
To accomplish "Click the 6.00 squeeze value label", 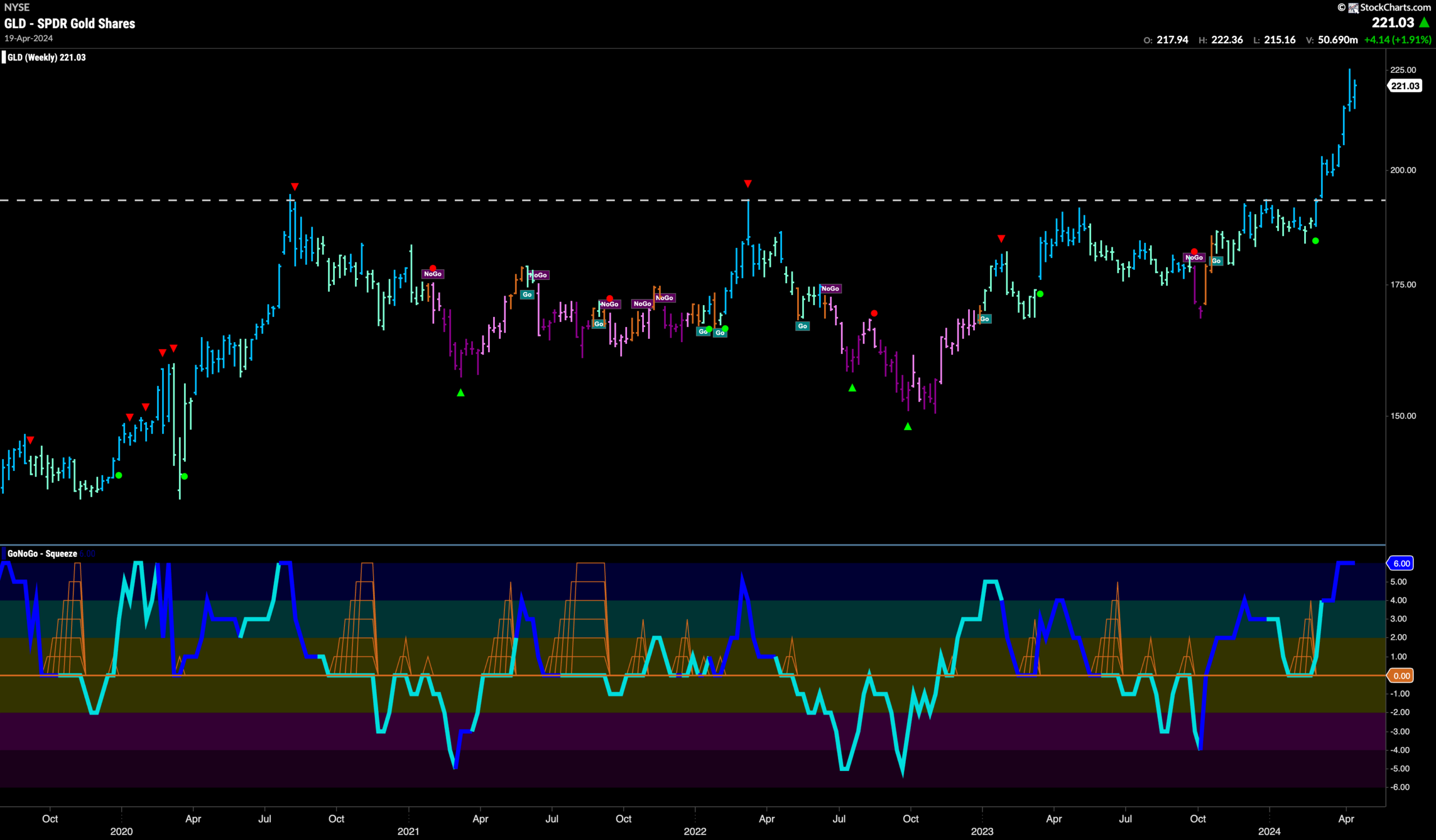I will point(1401,563).
